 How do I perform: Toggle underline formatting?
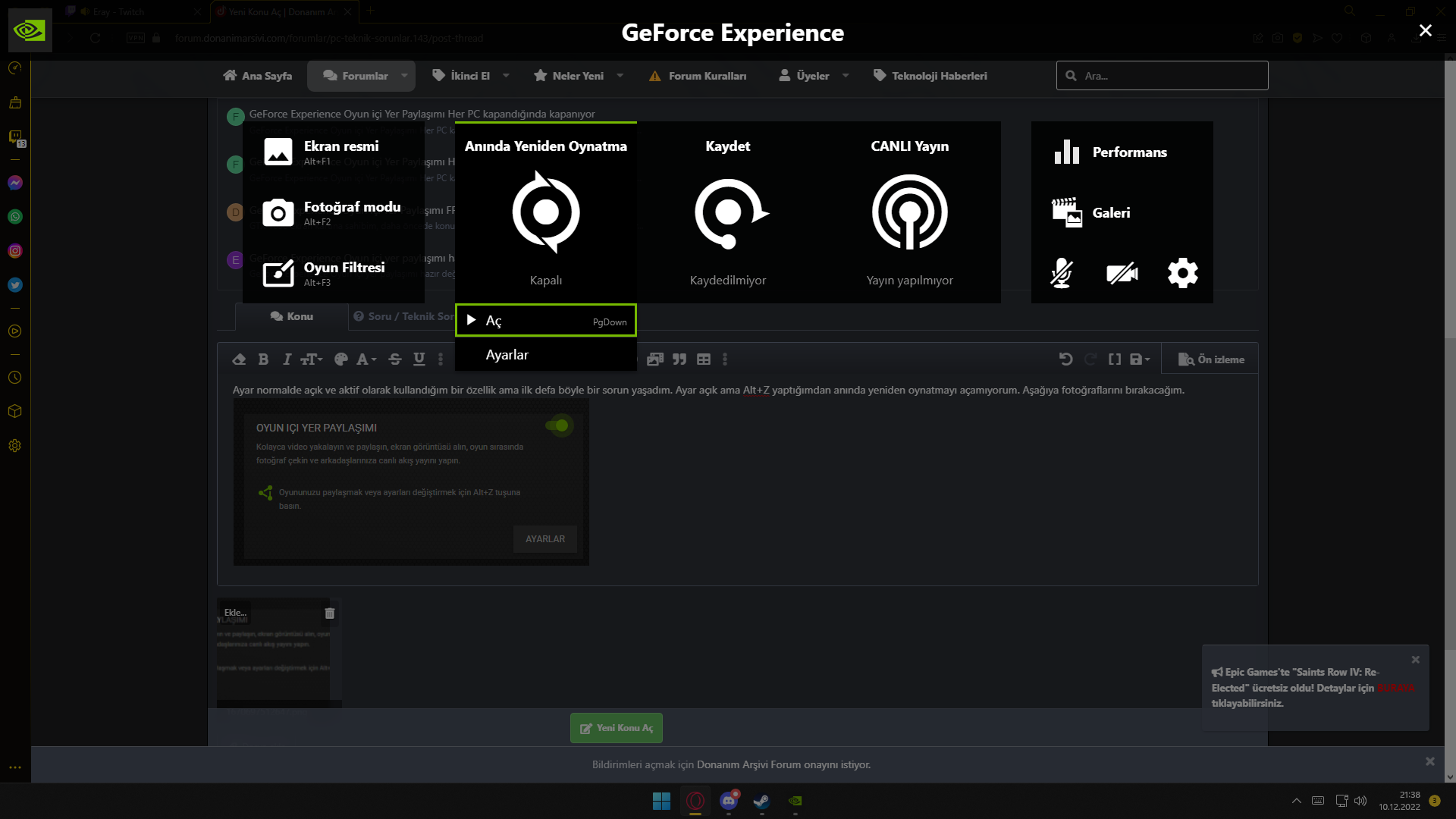coord(419,359)
